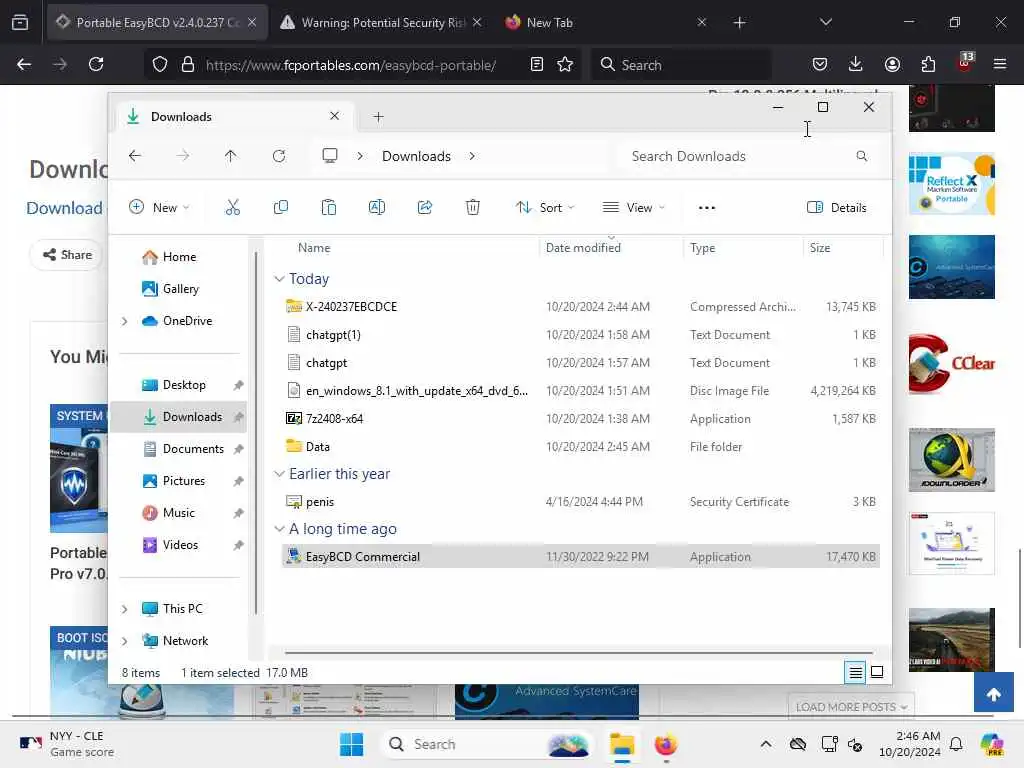Click the Share button on the webpage
The image size is (1024, 768).
67,255
